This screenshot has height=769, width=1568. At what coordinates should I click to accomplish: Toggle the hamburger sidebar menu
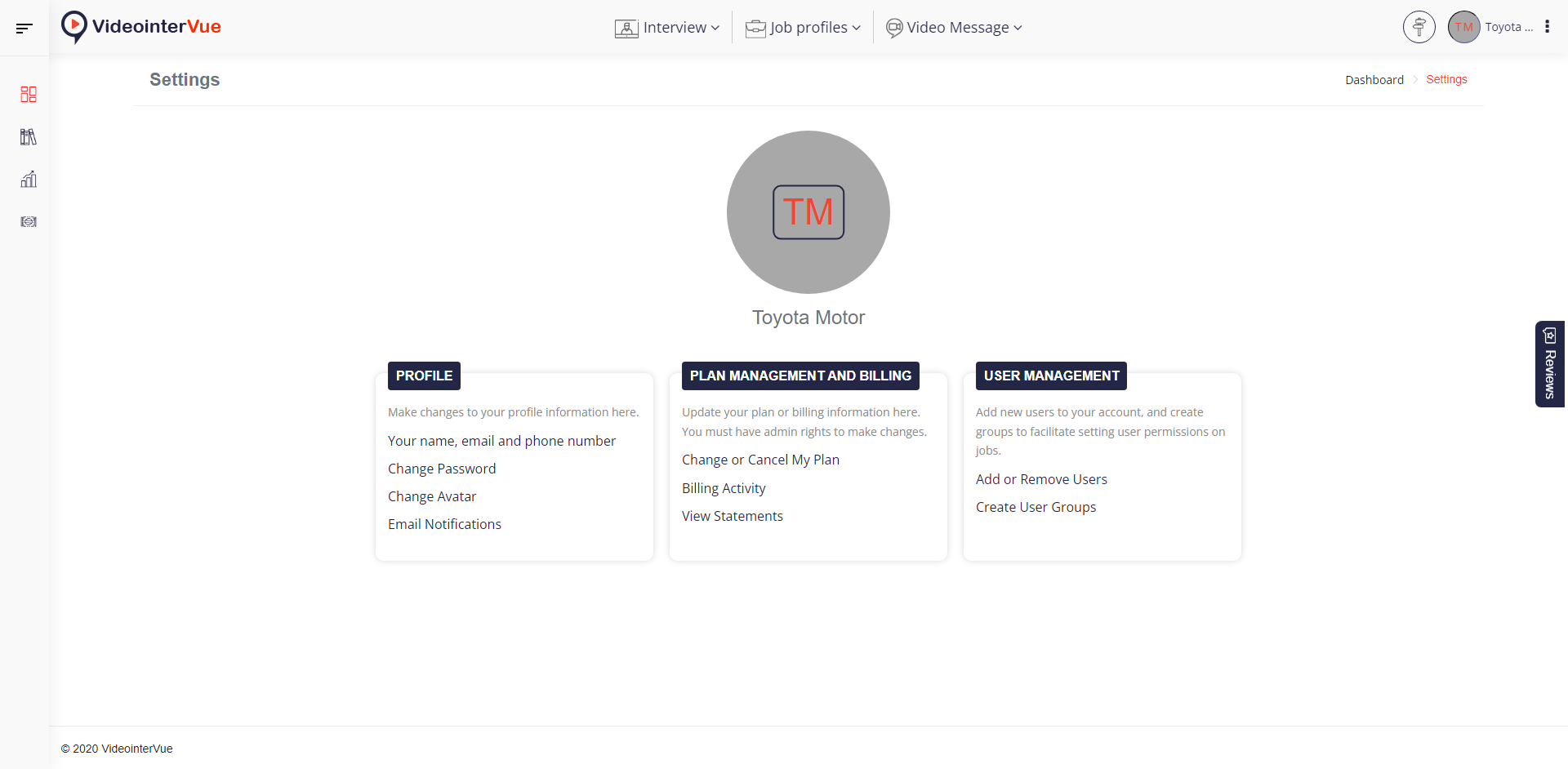(24, 28)
